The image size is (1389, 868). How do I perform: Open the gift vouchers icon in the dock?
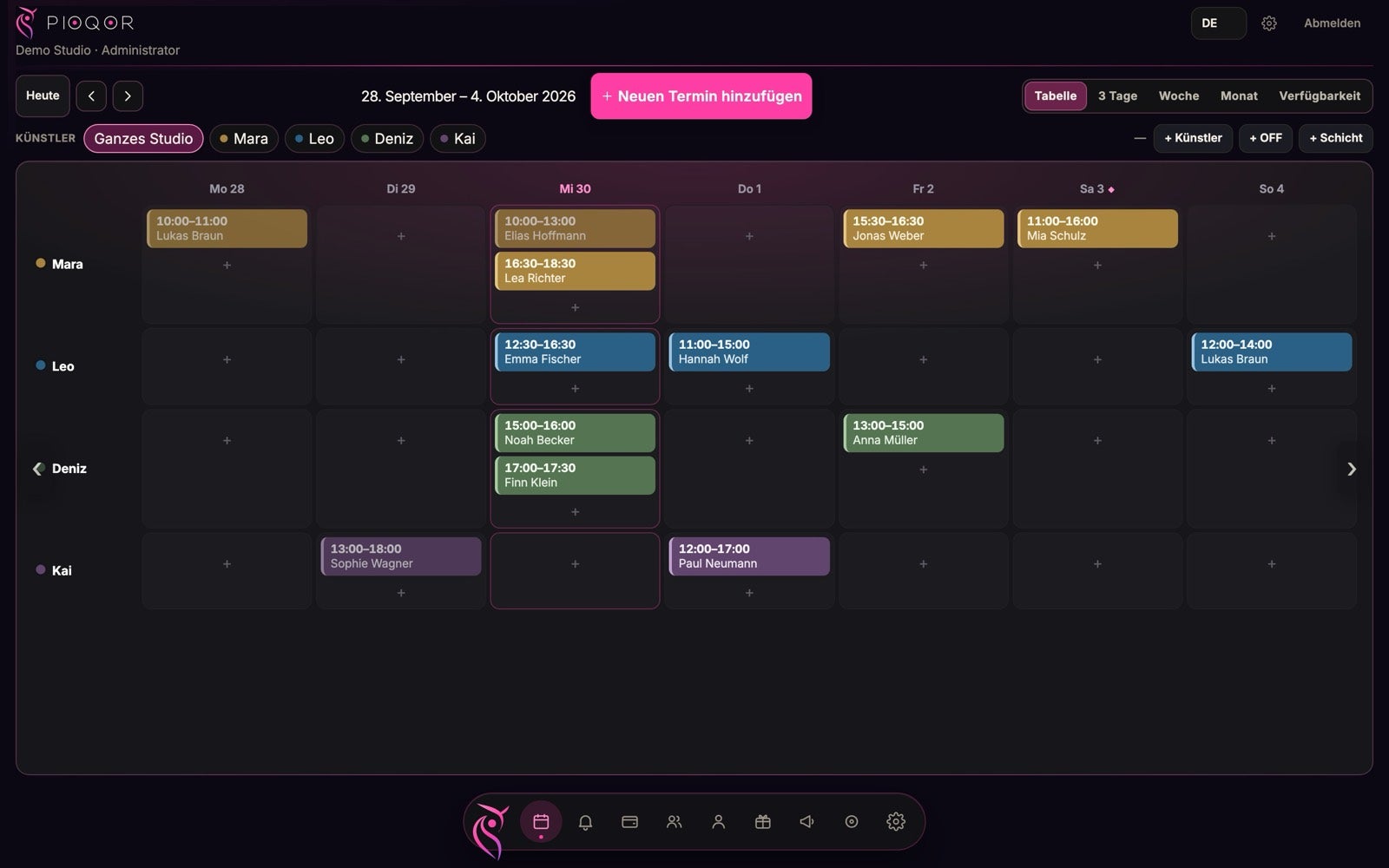(x=762, y=821)
